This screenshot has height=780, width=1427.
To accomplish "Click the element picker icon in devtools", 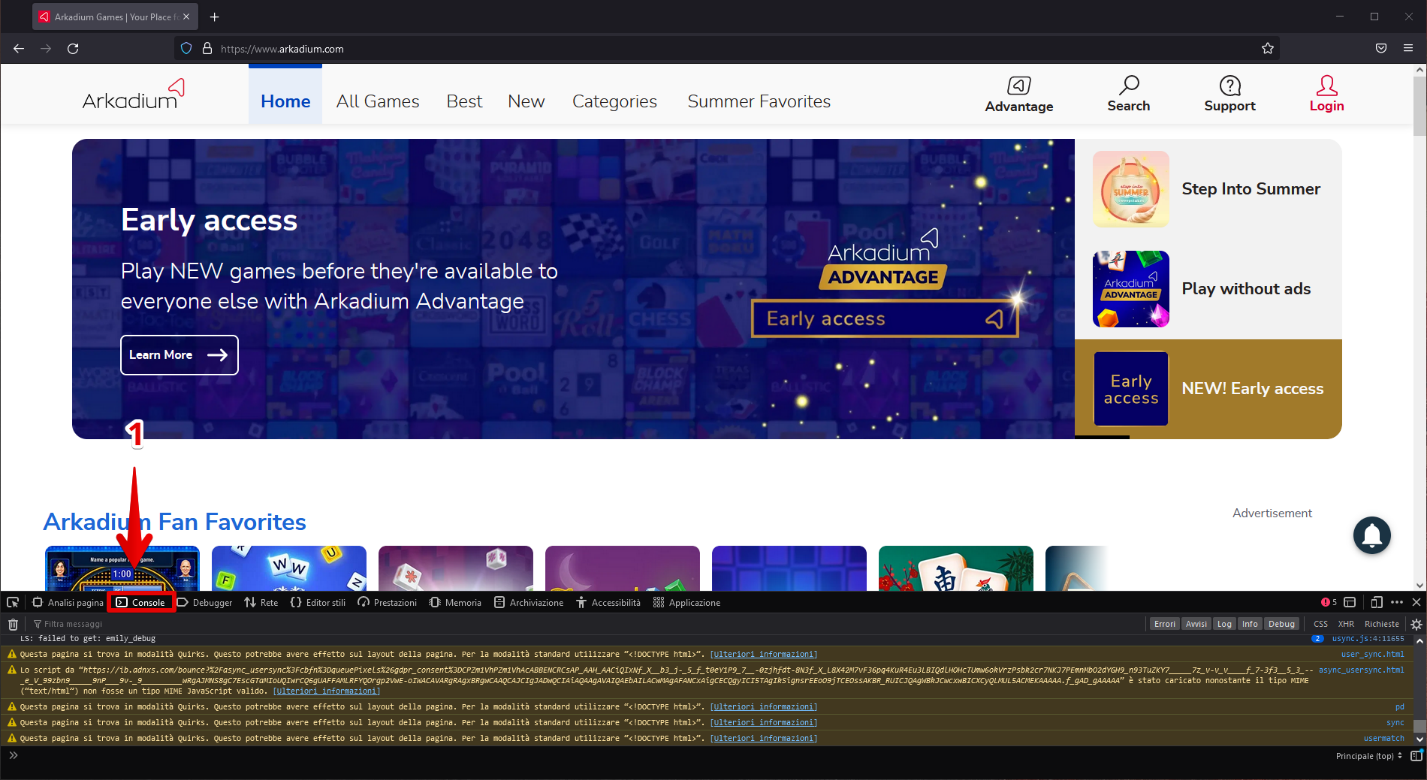I will coord(13,603).
